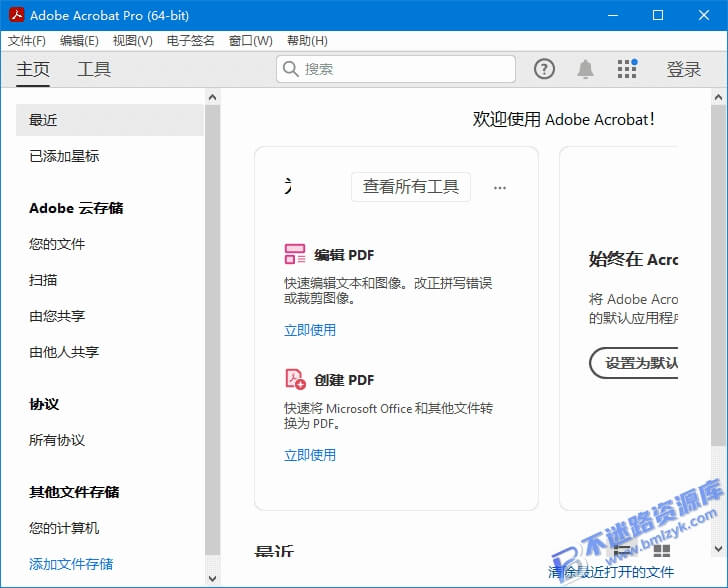Click the Create PDF (创建 PDF) tool icon
The width and height of the screenshot is (728, 588).
click(x=295, y=379)
